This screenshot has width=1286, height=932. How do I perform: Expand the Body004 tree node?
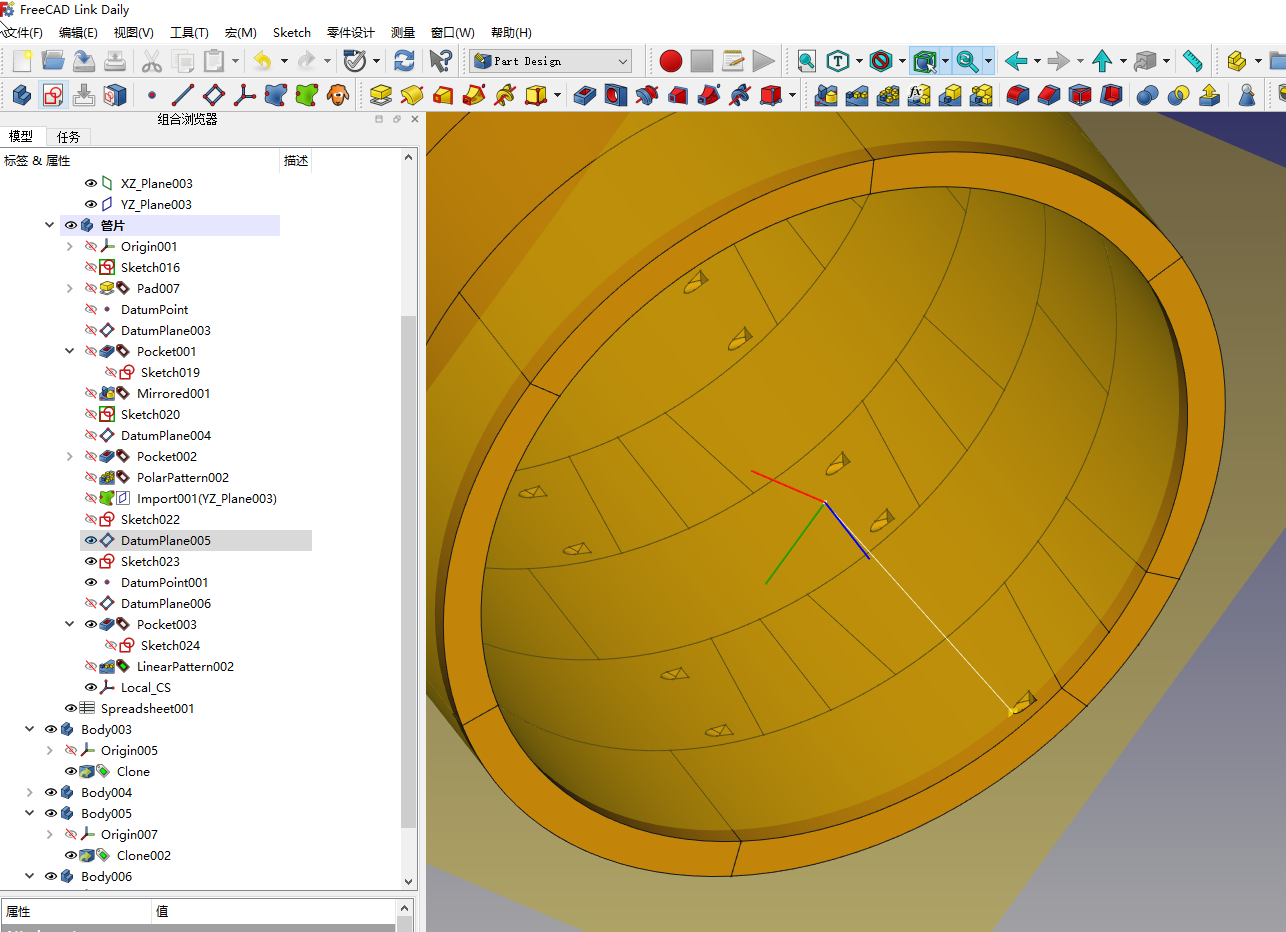[29, 792]
